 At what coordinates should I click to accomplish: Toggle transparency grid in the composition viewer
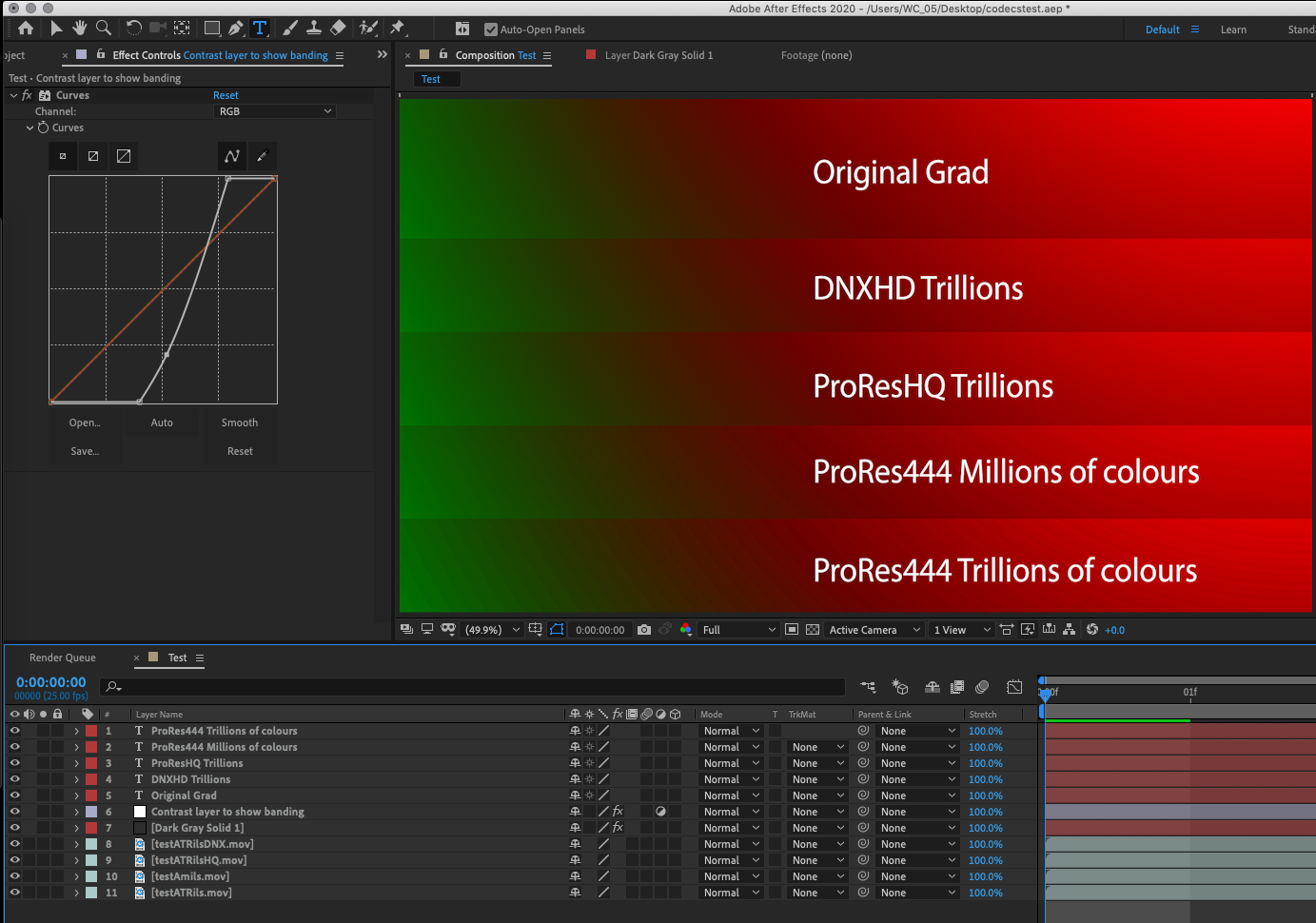(x=812, y=629)
